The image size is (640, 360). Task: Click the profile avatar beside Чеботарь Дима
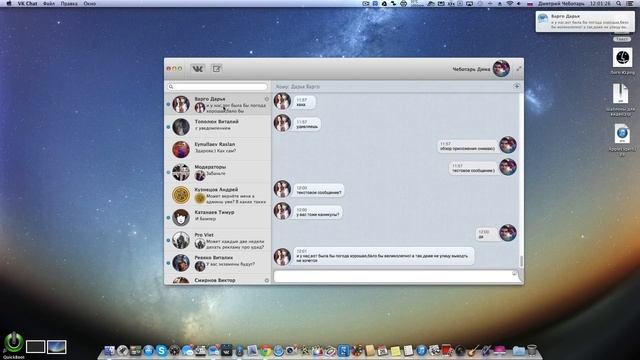pos(501,69)
